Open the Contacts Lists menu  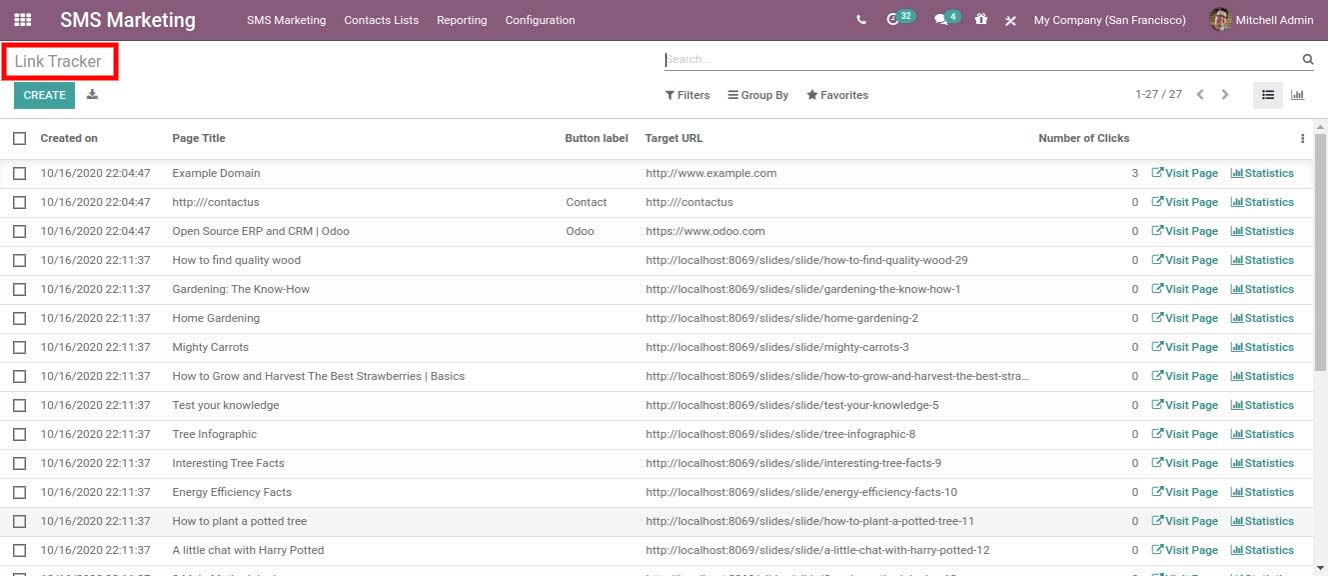[381, 20]
